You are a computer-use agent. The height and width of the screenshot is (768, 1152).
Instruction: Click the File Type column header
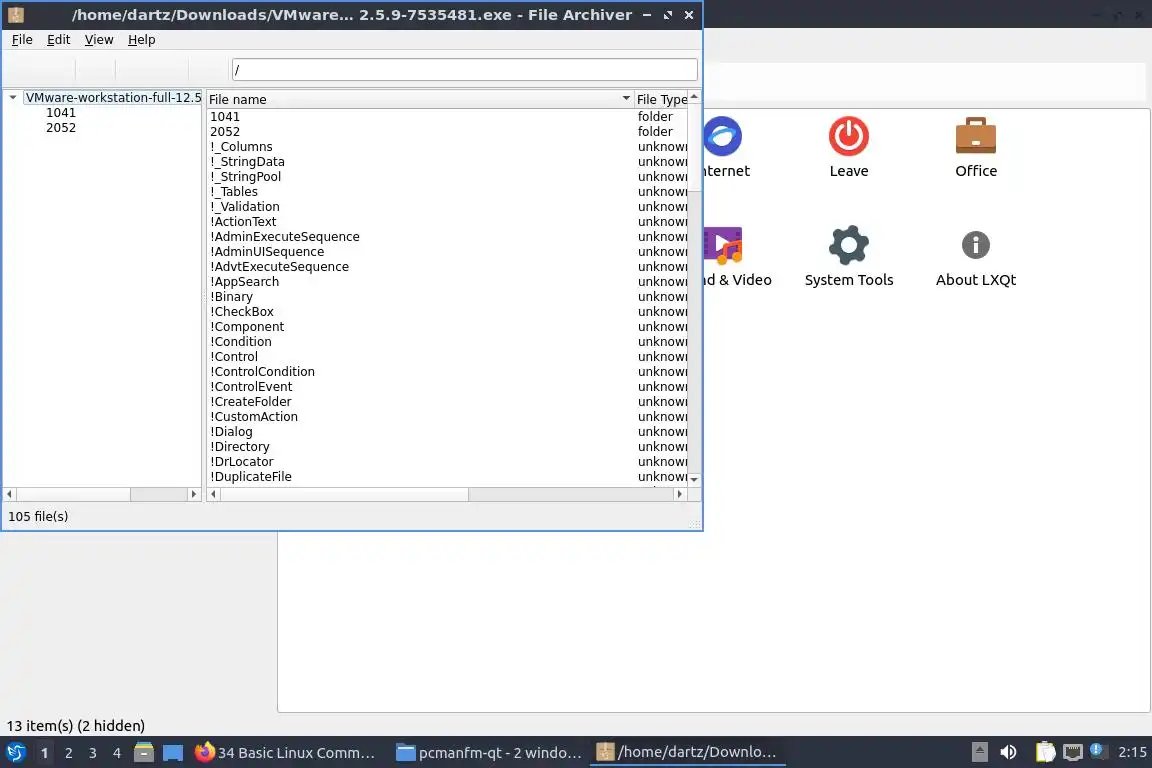tap(660, 99)
